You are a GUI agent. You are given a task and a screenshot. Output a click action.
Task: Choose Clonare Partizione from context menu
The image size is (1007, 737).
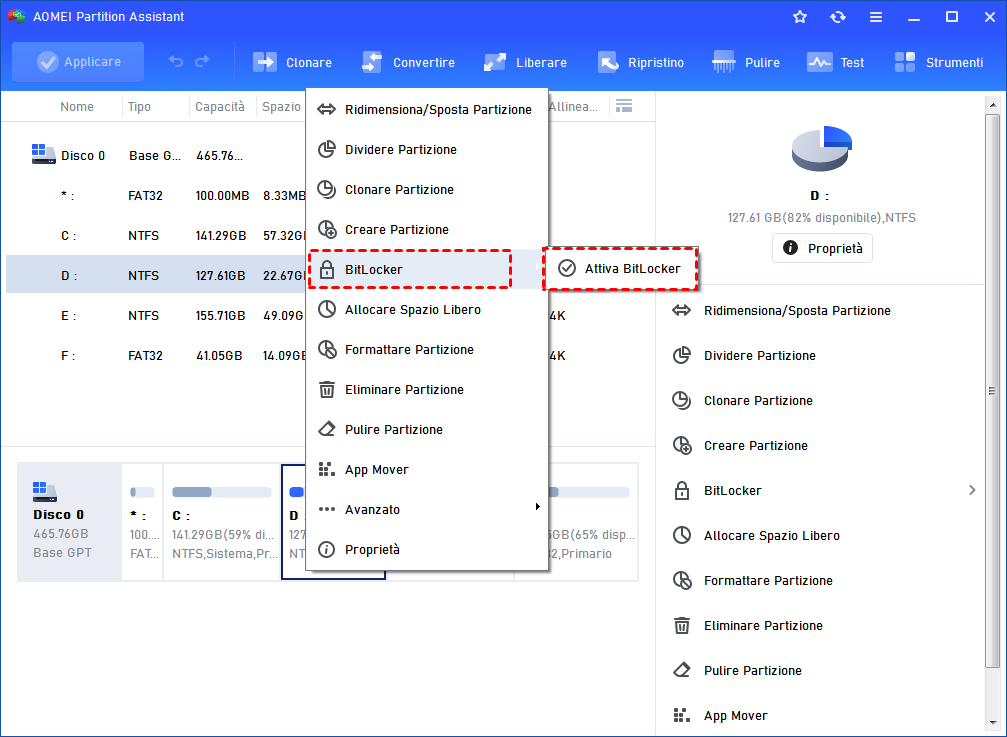(x=427, y=189)
